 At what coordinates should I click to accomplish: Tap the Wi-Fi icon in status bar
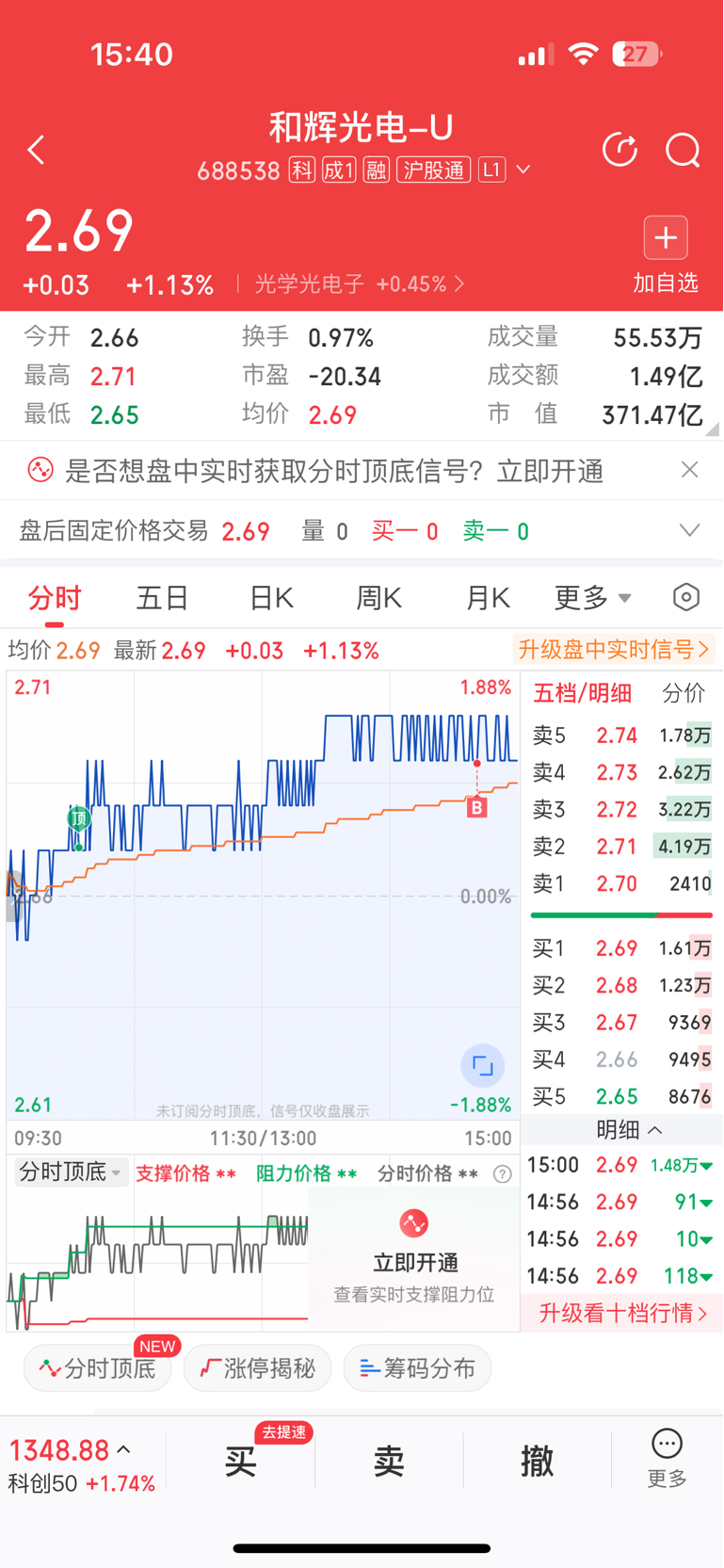click(x=584, y=55)
